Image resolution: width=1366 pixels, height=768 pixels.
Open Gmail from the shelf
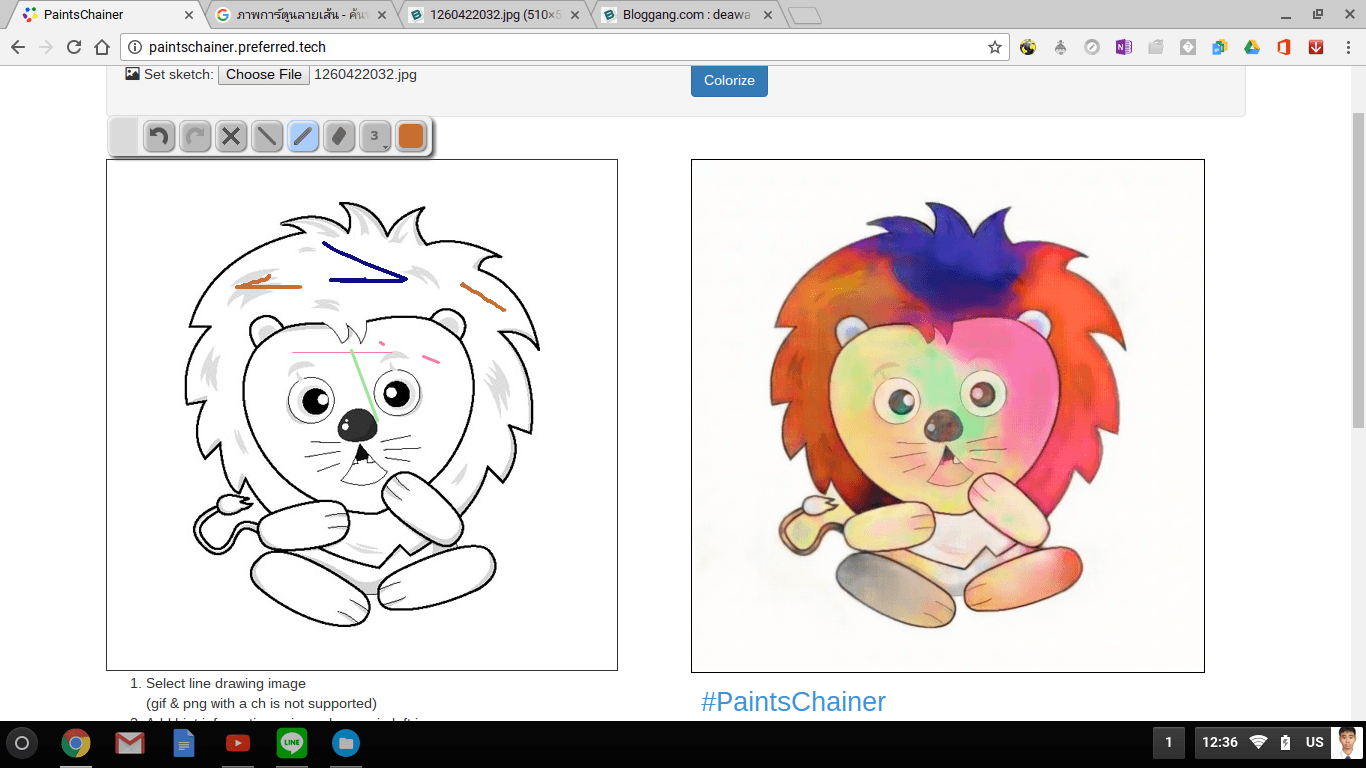coord(130,743)
